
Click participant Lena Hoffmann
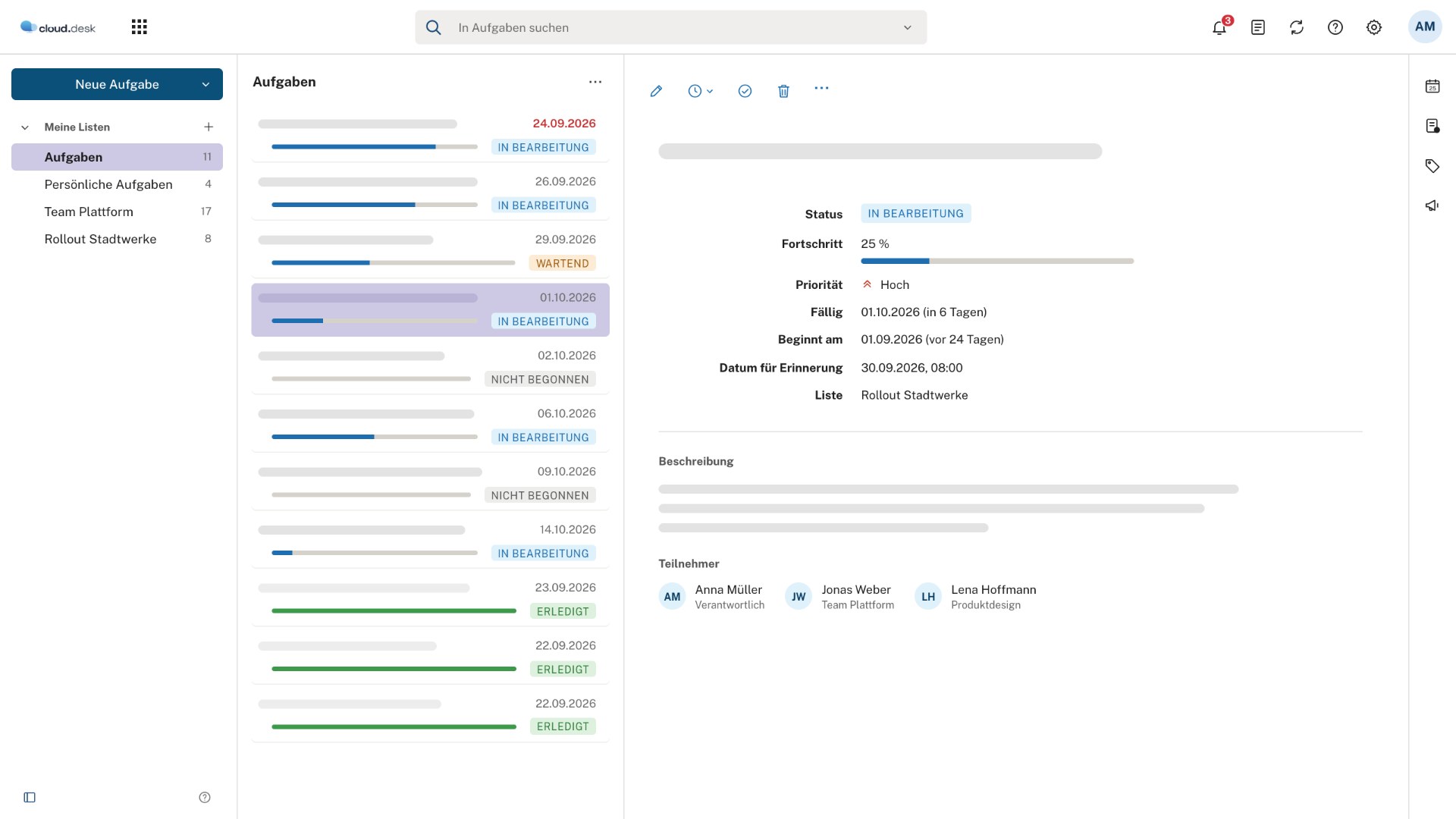click(975, 597)
